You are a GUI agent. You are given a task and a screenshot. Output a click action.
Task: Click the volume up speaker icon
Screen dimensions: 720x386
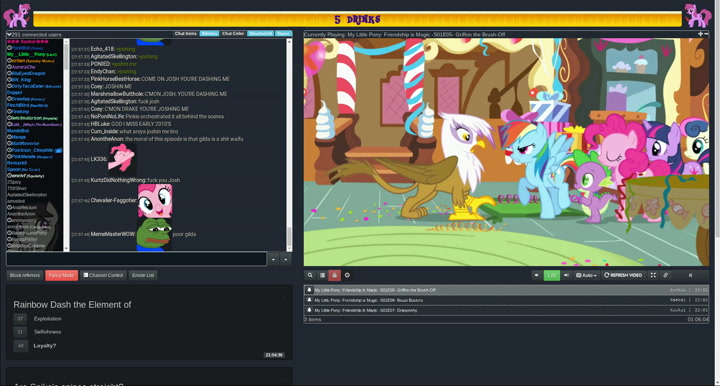(x=566, y=275)
